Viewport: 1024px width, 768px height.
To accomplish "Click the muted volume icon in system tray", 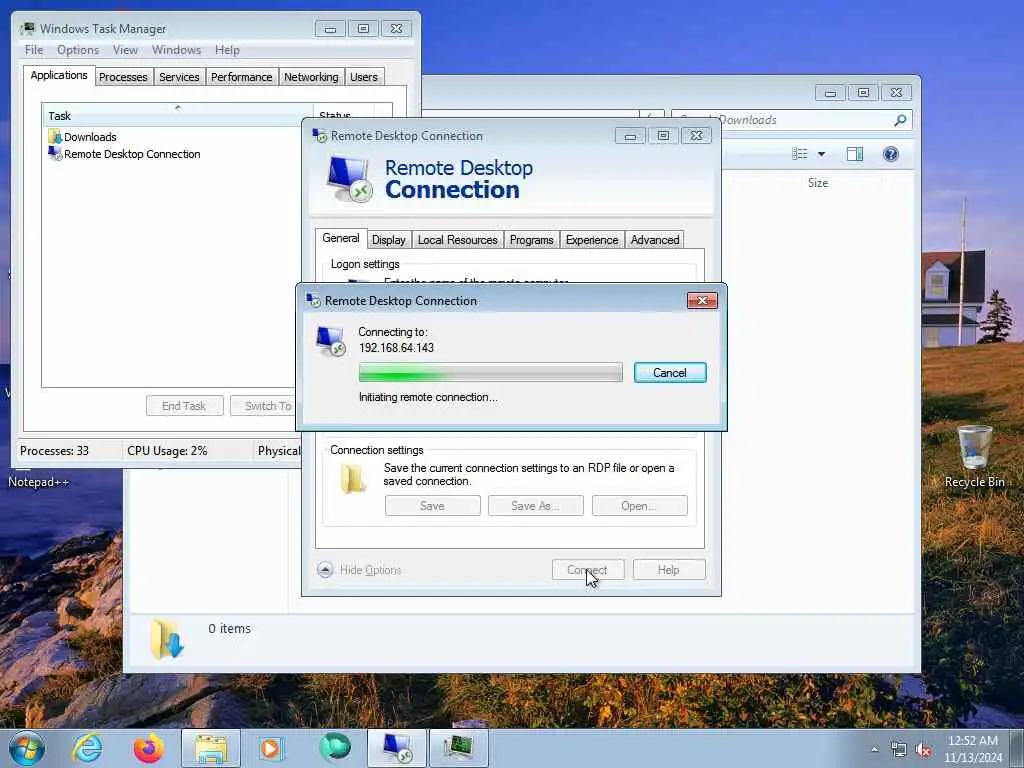I will [x=923, y=750].
